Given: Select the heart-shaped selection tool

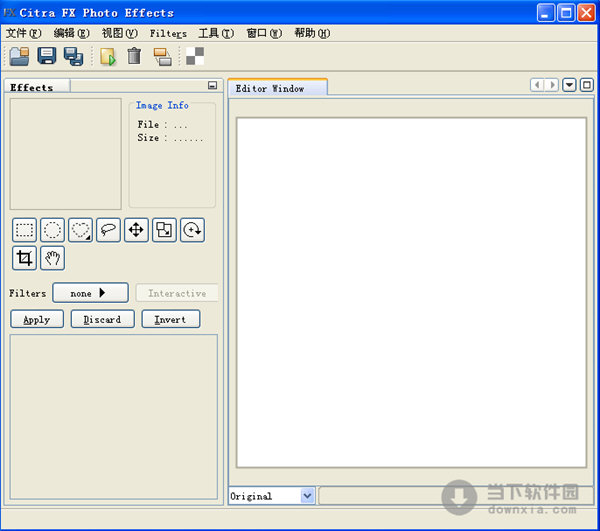Looking at the screenshot, I should click(x=80, y=230).
